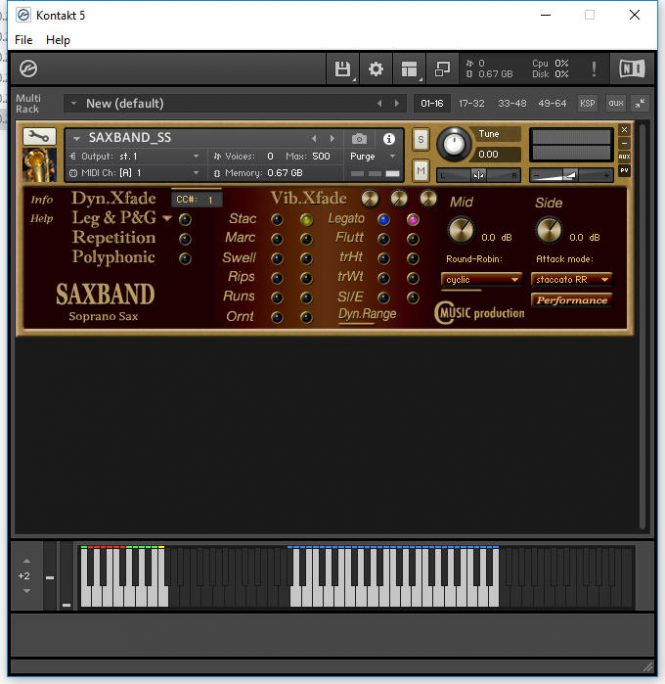This screenshot has height=684, width=665.
Task: Open the wrench edit-mode icon
Action: point(39,137)
